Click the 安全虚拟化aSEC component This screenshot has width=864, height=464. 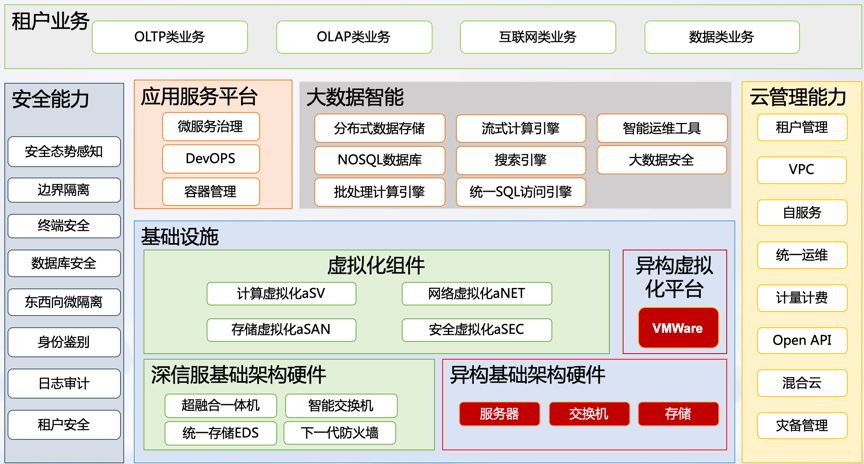[x=476, y=329]
